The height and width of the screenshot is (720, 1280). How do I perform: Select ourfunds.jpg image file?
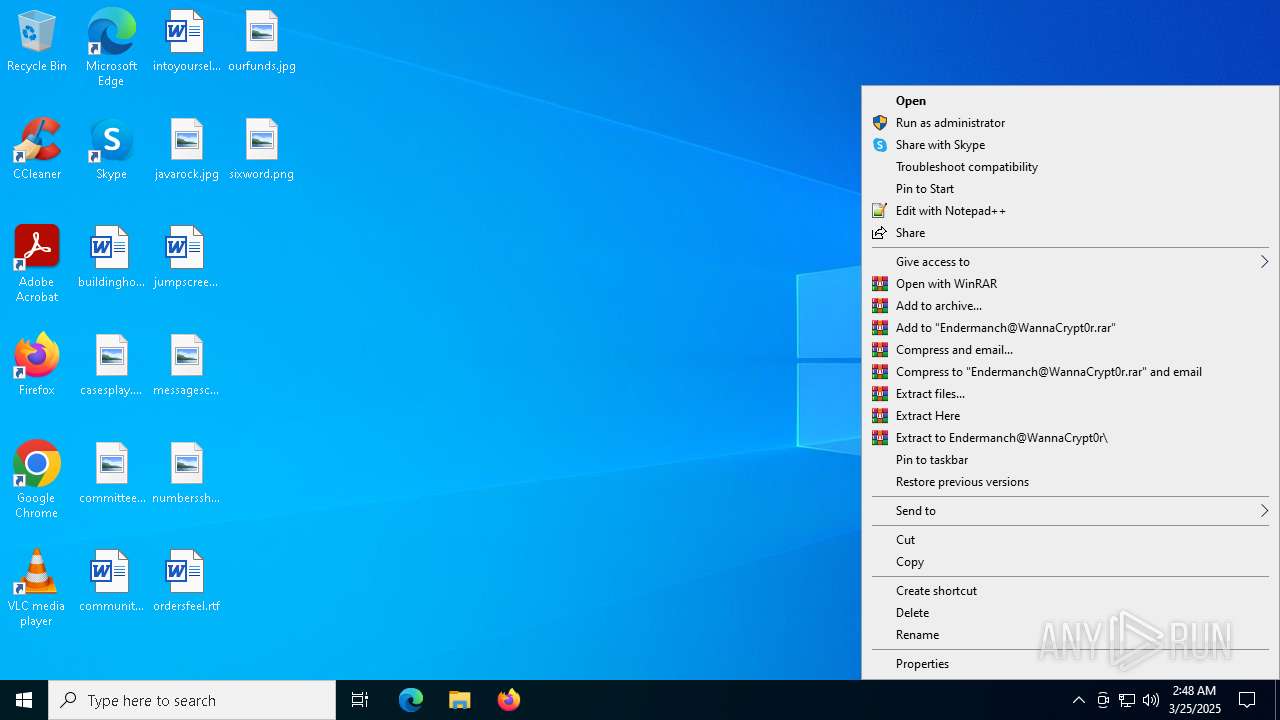(x=262, y=42)
